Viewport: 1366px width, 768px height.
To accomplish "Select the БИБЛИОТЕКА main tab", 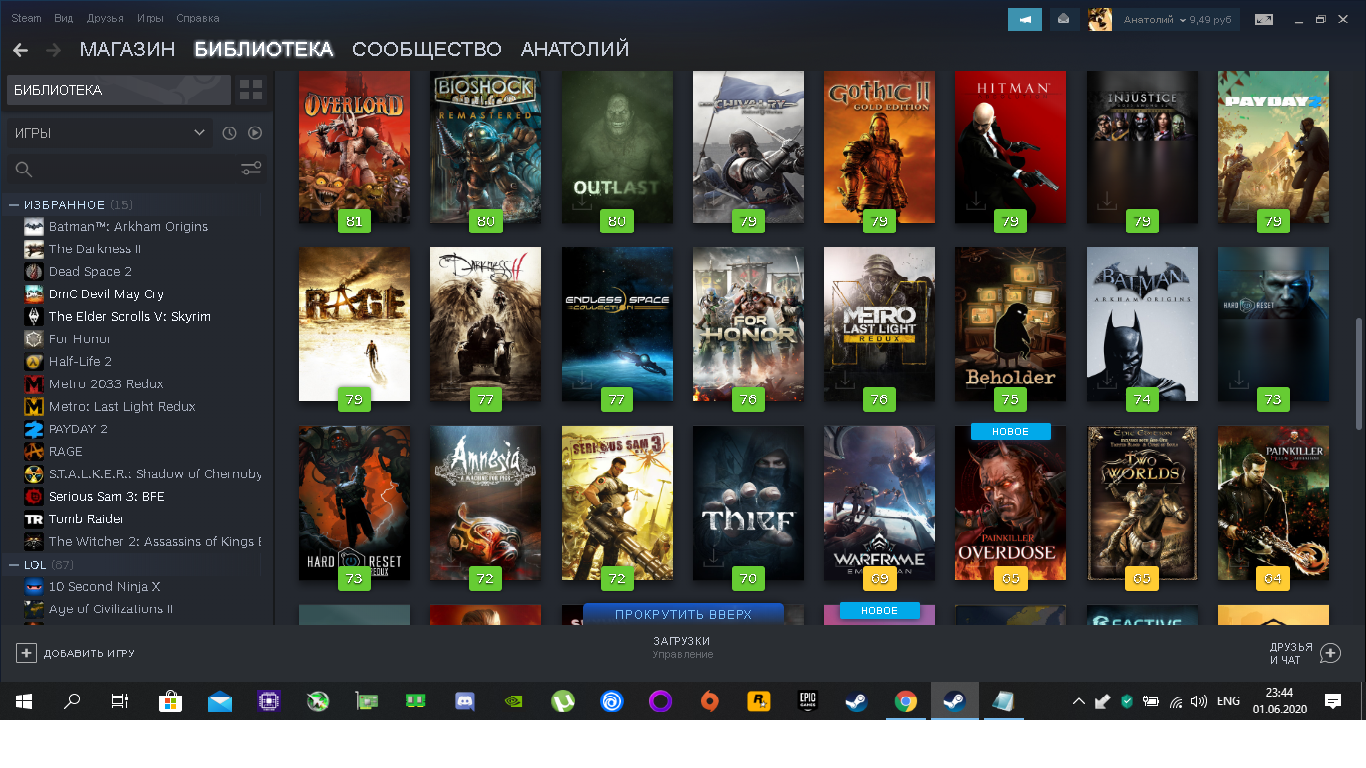I will coord(264,49).
